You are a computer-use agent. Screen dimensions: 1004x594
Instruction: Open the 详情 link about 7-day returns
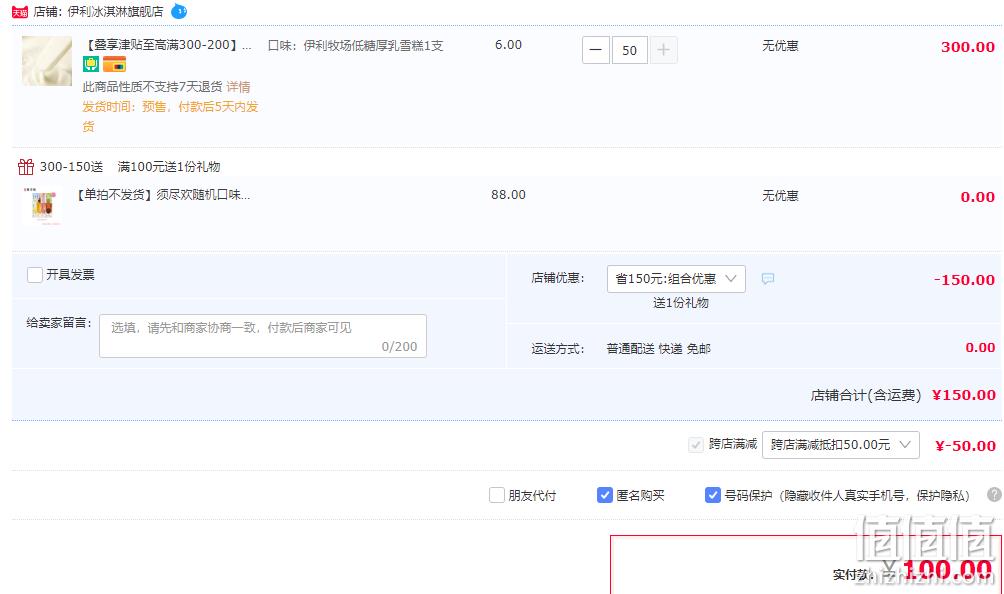pos(238,87)
